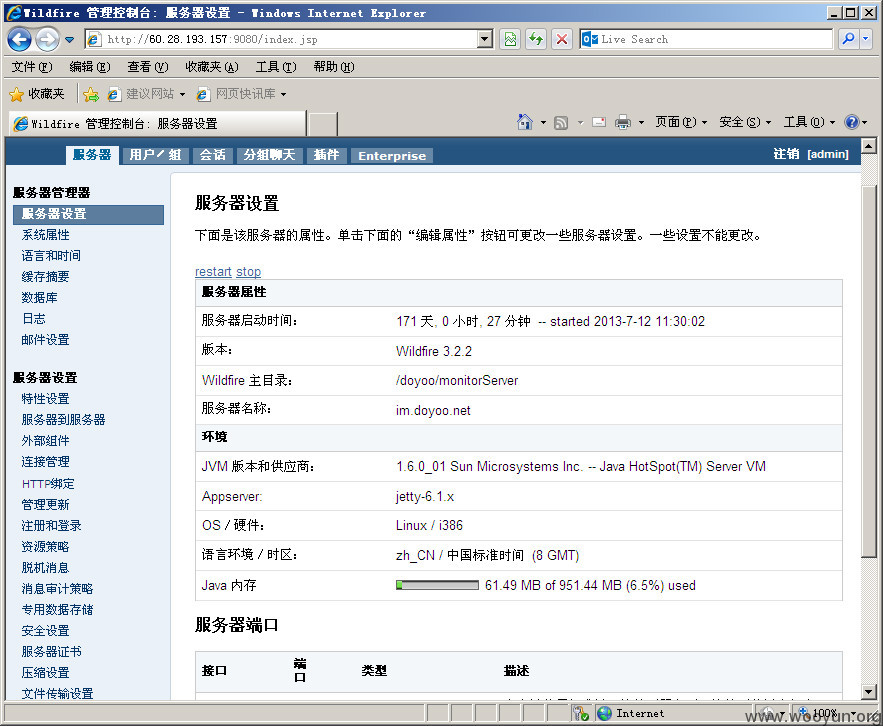883x726 pixels.
Task: Open HTTP绑定 in the sidebar
Action: click(48, 483)
